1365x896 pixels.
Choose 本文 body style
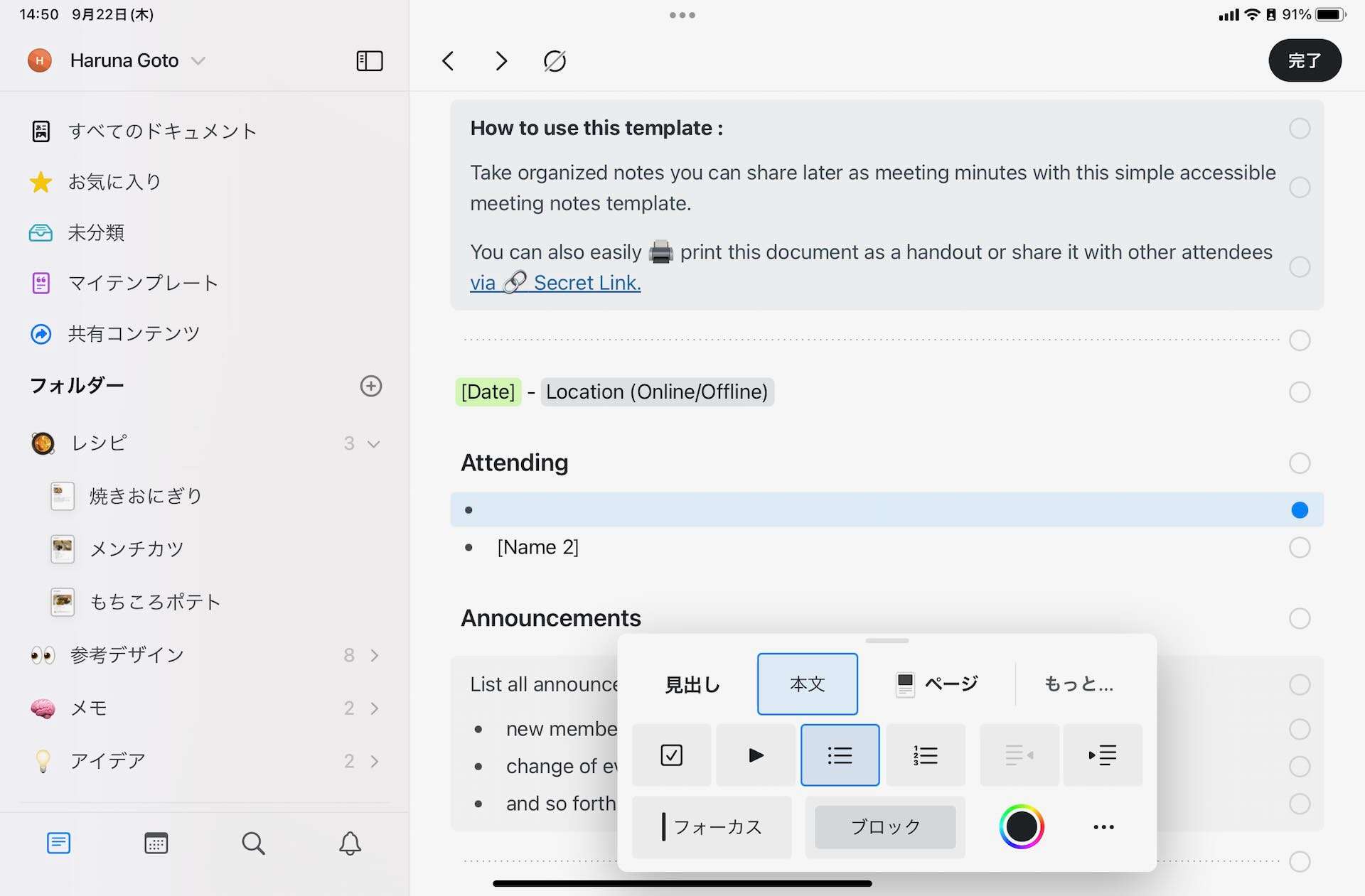point(808,684)
